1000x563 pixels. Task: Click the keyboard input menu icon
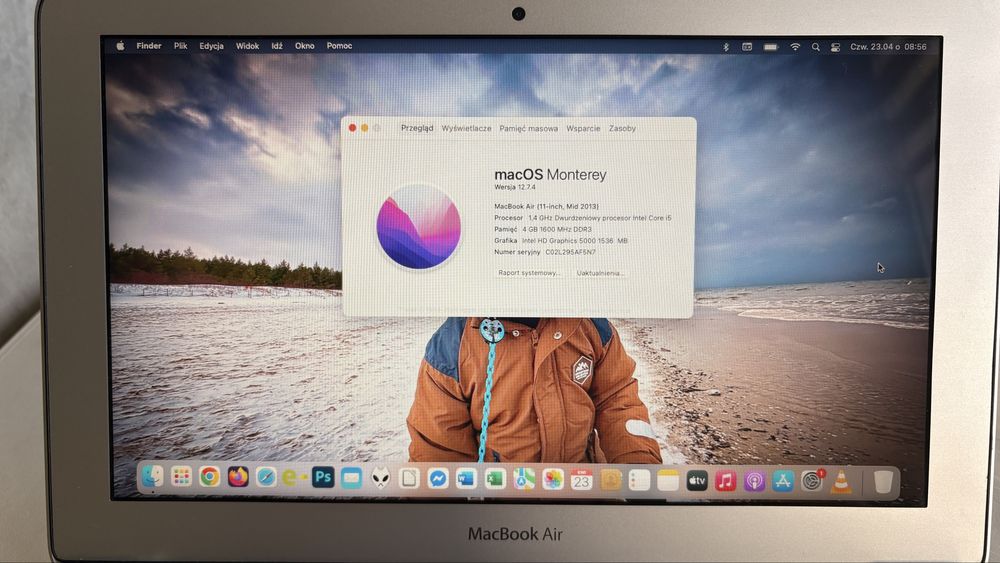pos(747,47)
